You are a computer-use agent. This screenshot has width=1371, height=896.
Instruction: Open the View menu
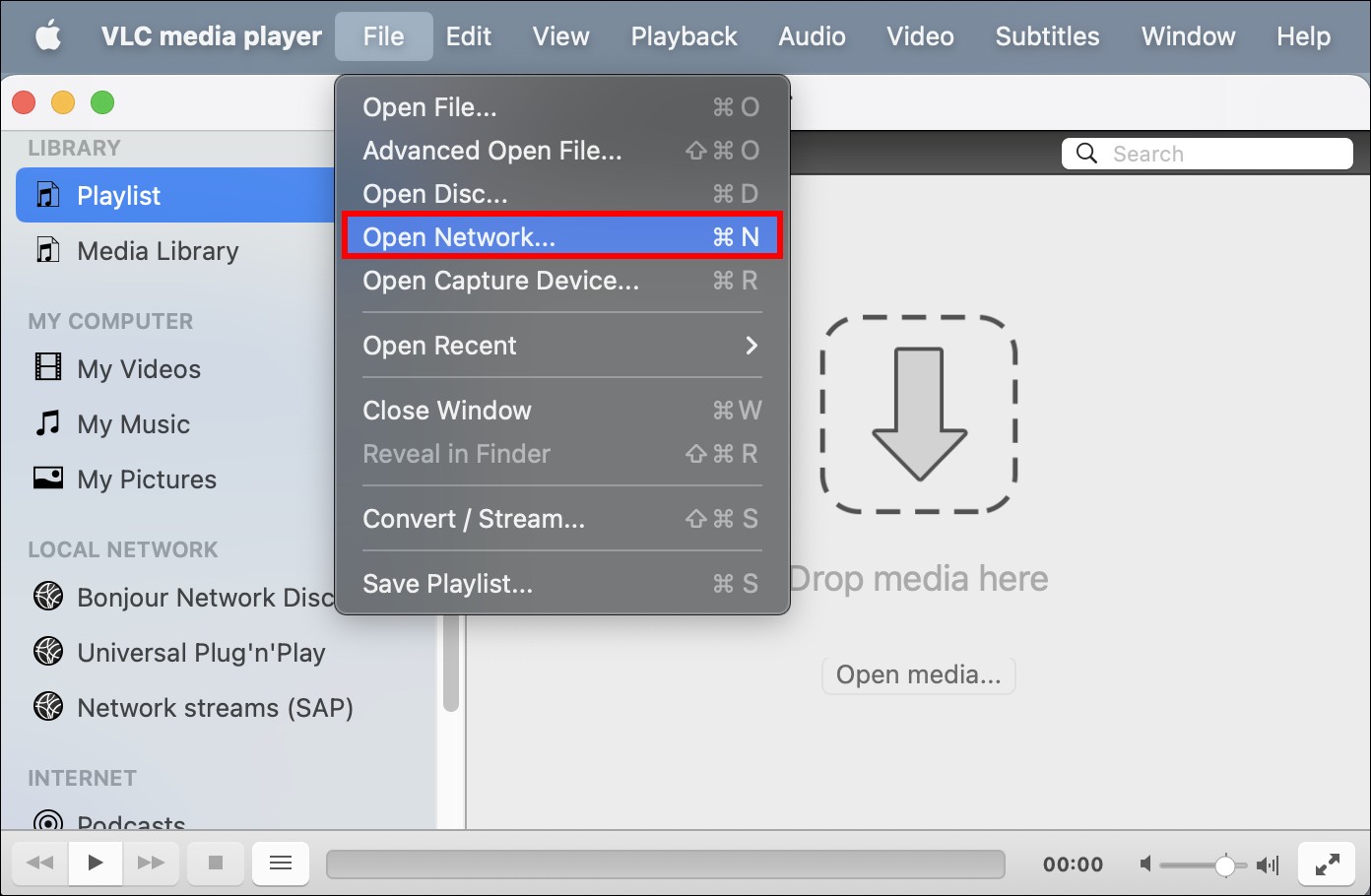pos(560,36)
